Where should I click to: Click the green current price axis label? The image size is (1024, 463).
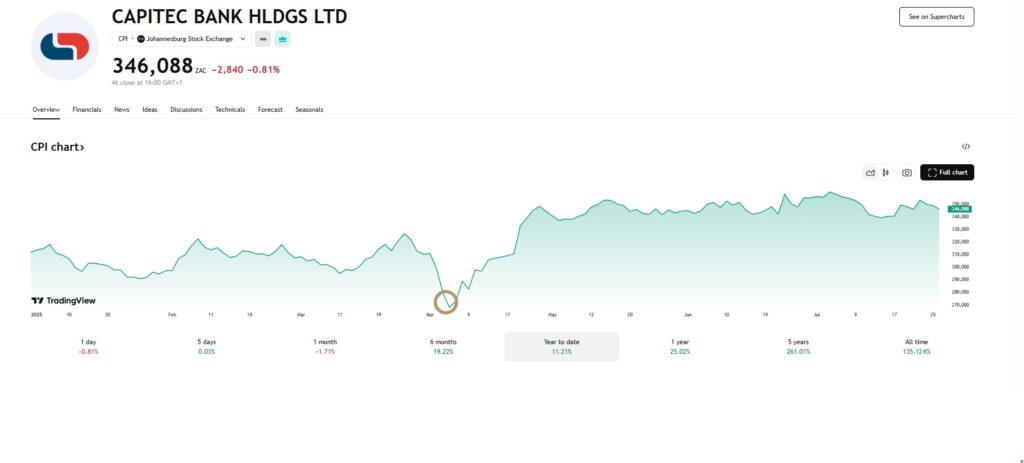click(959, 209)
